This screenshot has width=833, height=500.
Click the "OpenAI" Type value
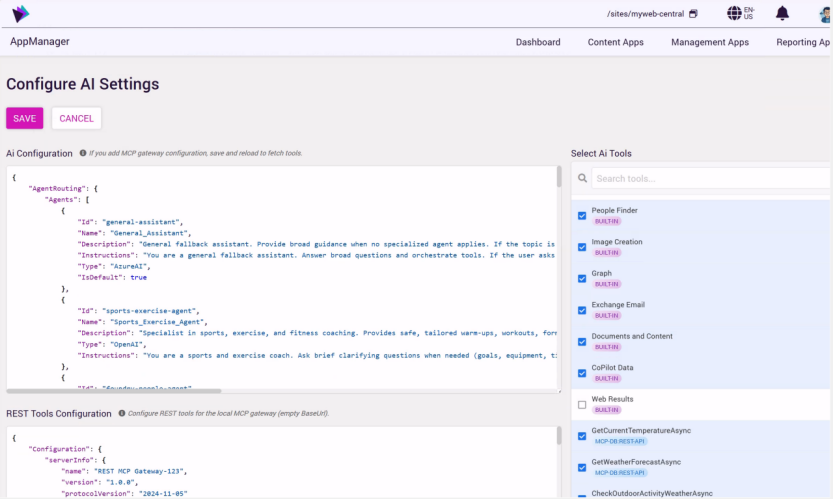point(126,344)
